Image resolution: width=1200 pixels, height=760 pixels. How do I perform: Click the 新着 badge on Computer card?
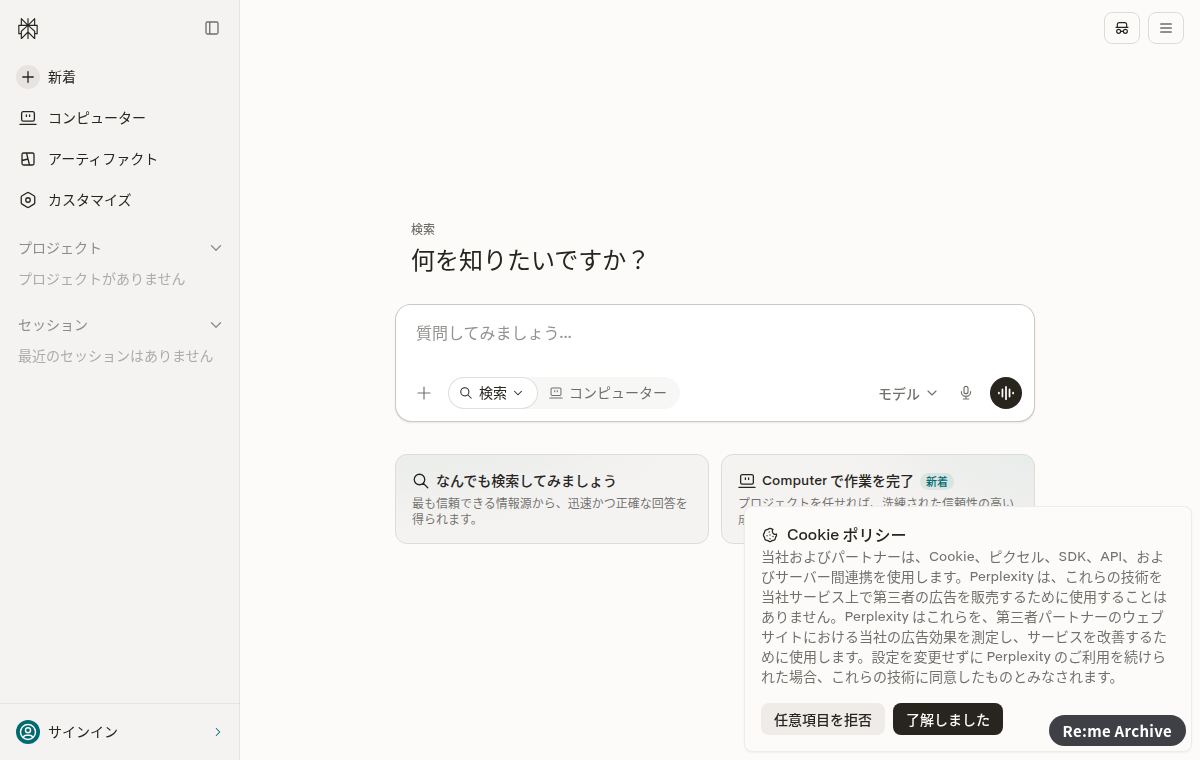936,481
